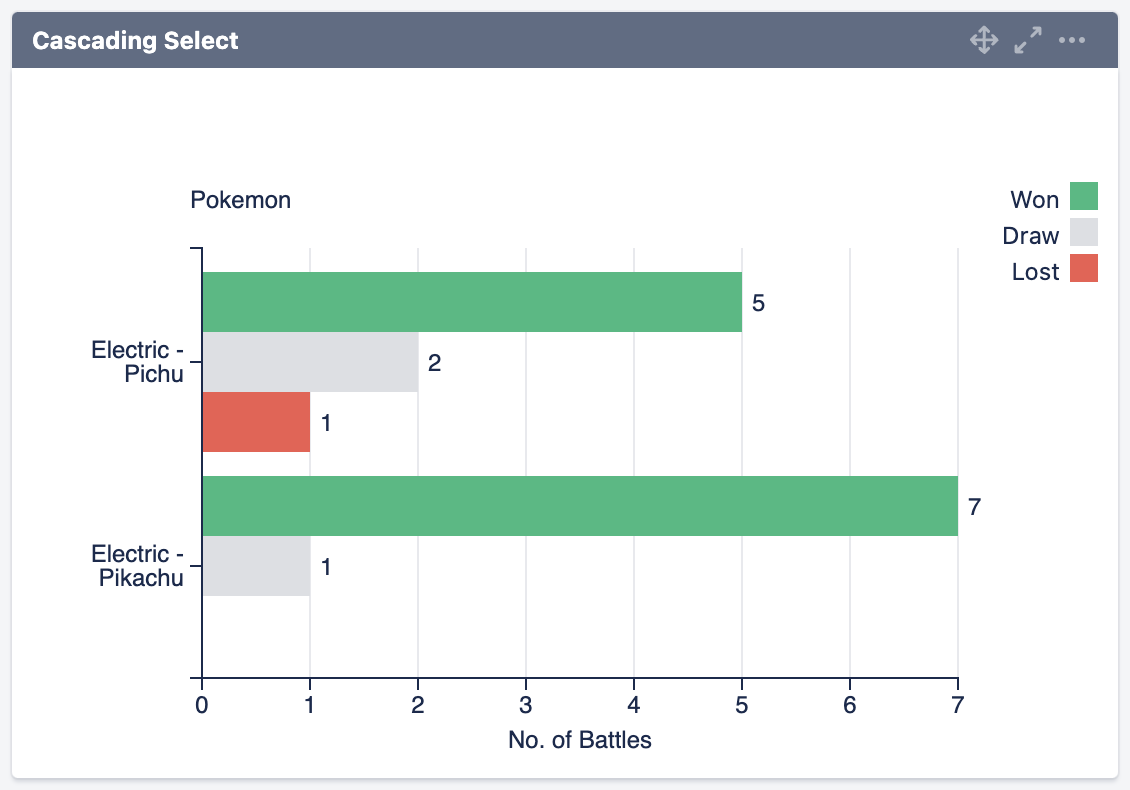Select Pichu's gray Draw bar showing 2
This screenshot has width=1130, height=790.
[x=310, y=364]
